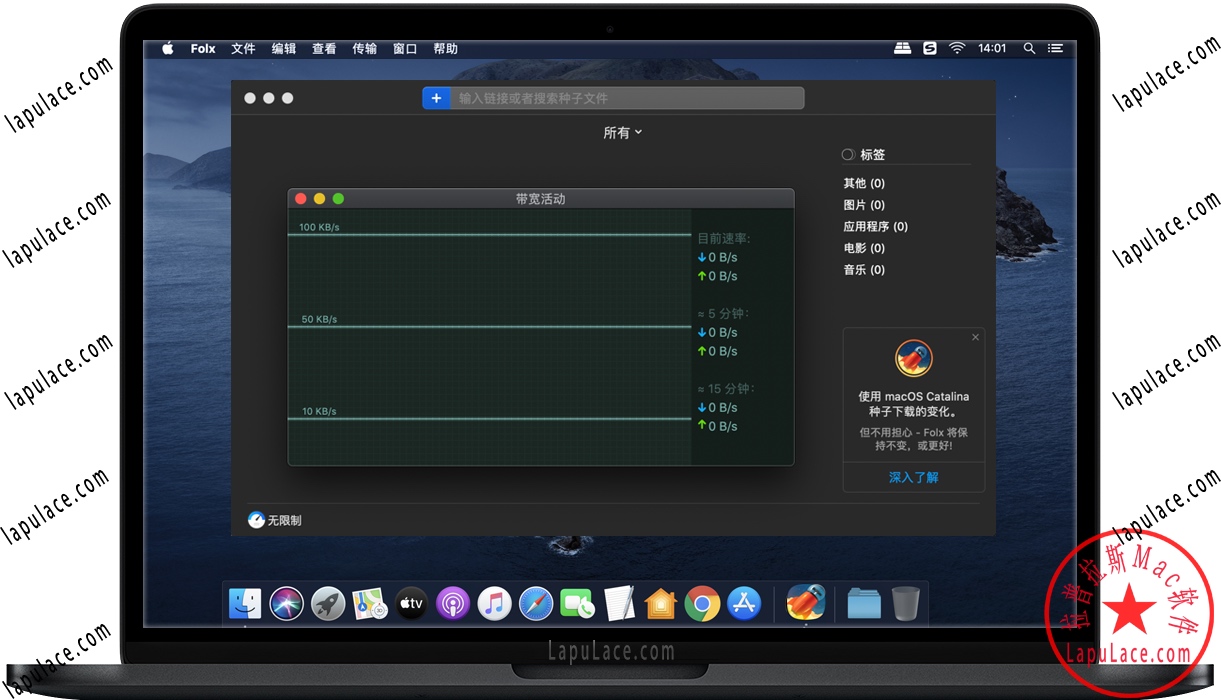The height and width of the screenshot is (700, 1221).
Task: Launch the Music app from the Dock
Action: tap(494, 603)
